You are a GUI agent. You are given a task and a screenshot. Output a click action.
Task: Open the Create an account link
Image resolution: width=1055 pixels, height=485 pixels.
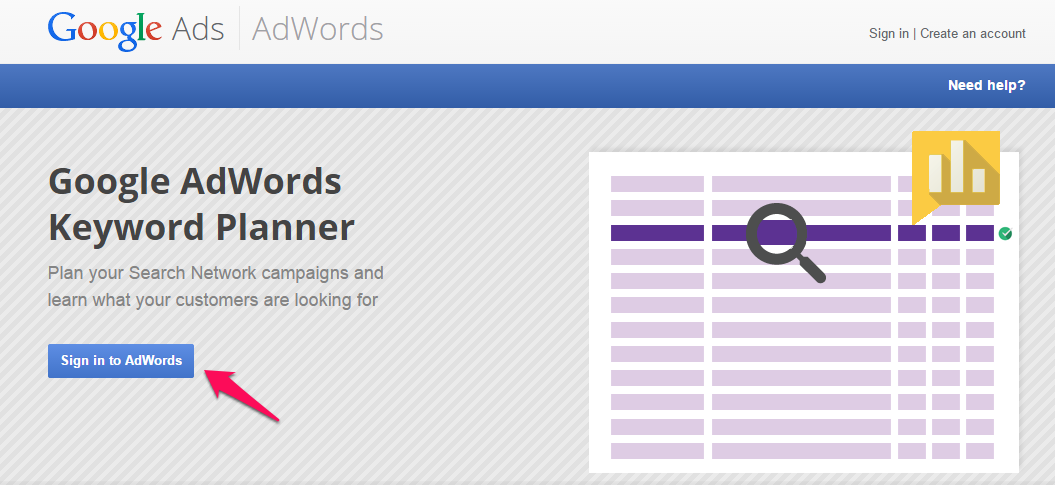point(972,34)
